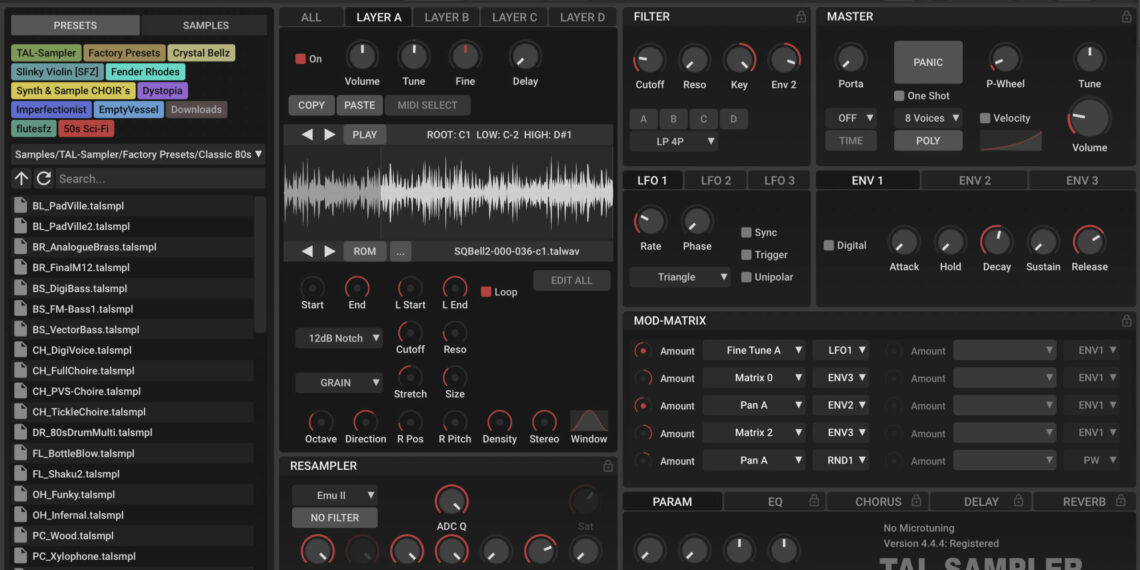Open the ENV 2 tab
Screen dimensions: 1140x570
click(974, 180)
